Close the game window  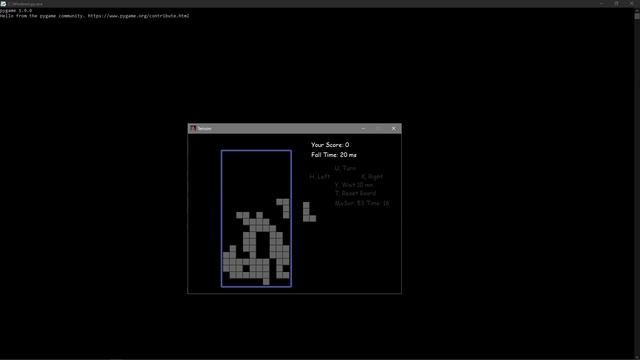(x=394, y=129)
